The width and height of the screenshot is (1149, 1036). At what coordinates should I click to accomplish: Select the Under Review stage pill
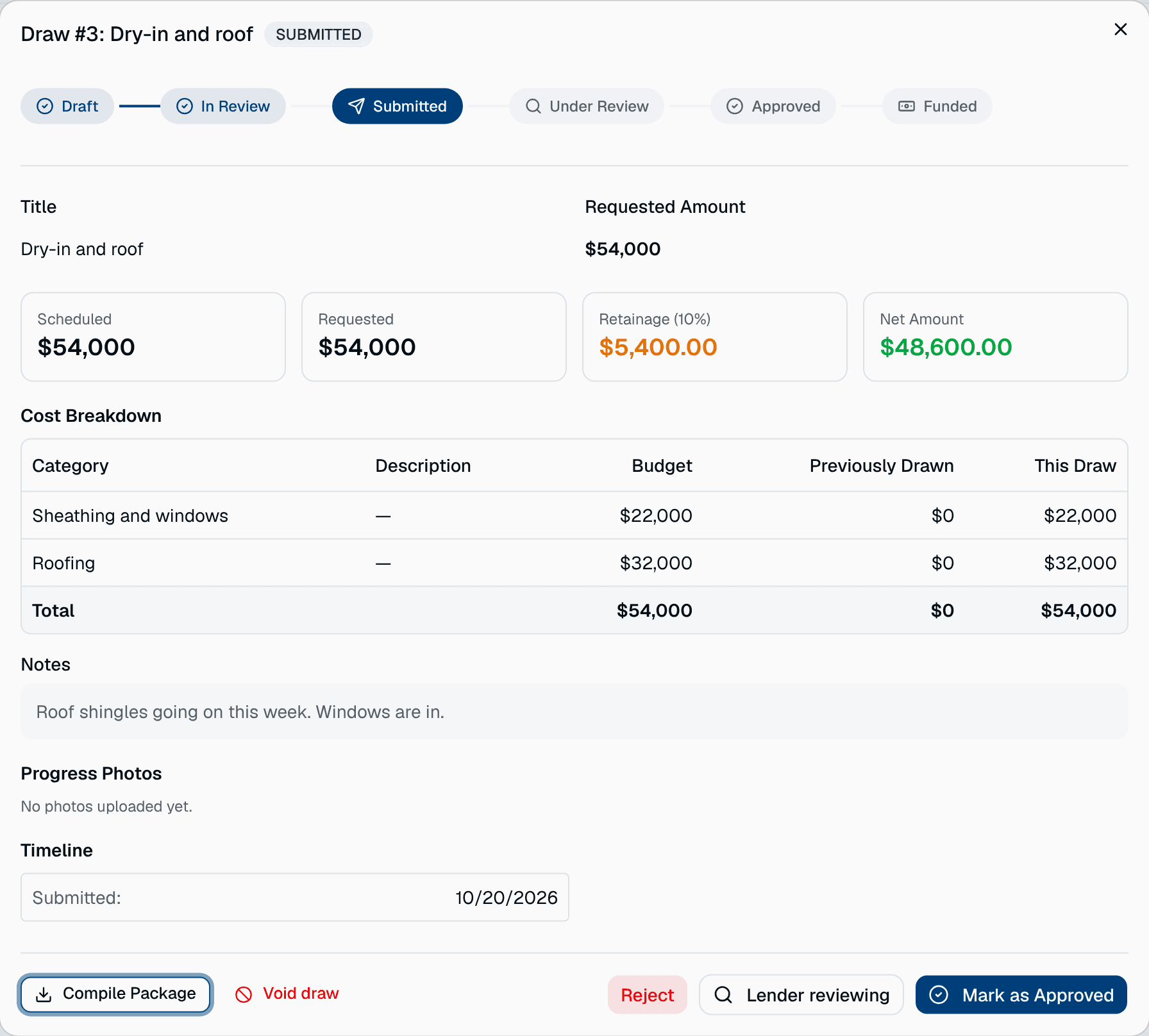pos(587,106)
